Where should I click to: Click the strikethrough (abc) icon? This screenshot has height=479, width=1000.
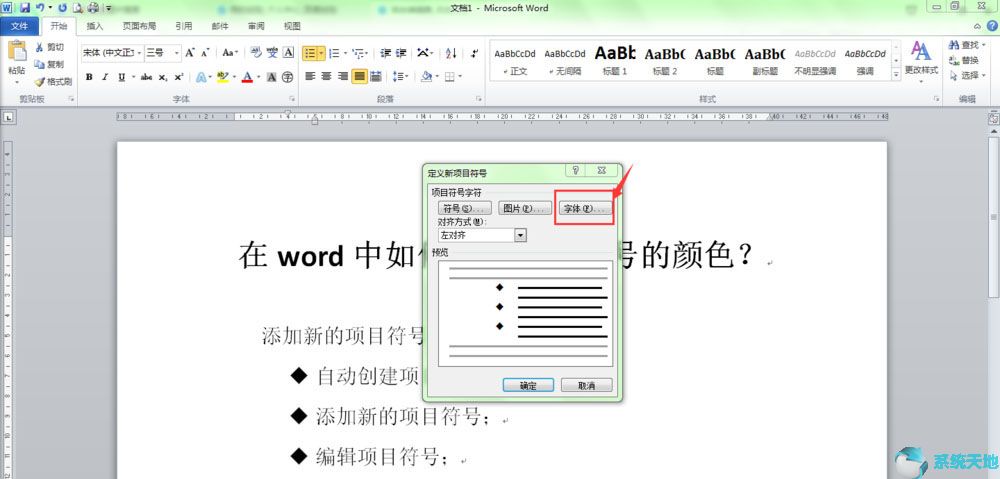point(146,77)
